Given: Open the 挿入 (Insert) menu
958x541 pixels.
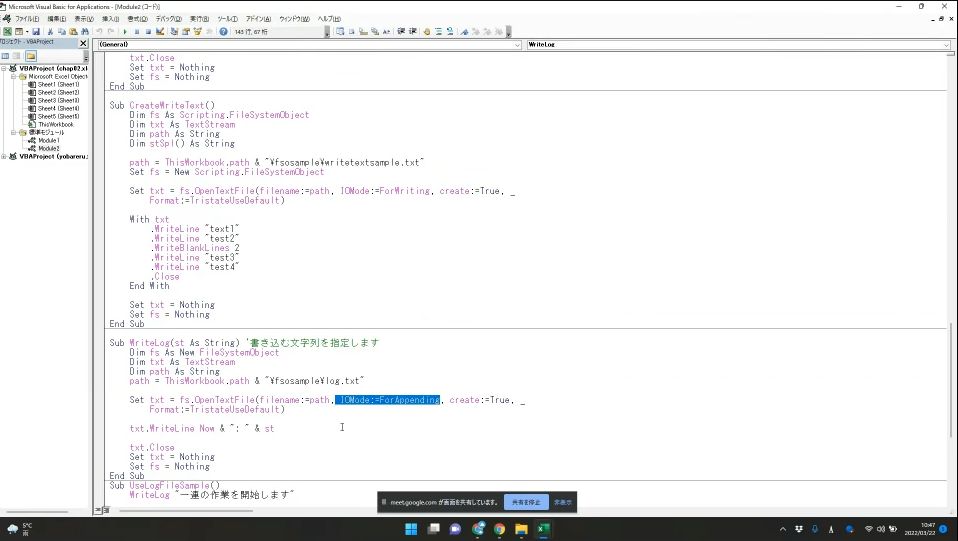Looking at the screenshot, I should point(110,19).
